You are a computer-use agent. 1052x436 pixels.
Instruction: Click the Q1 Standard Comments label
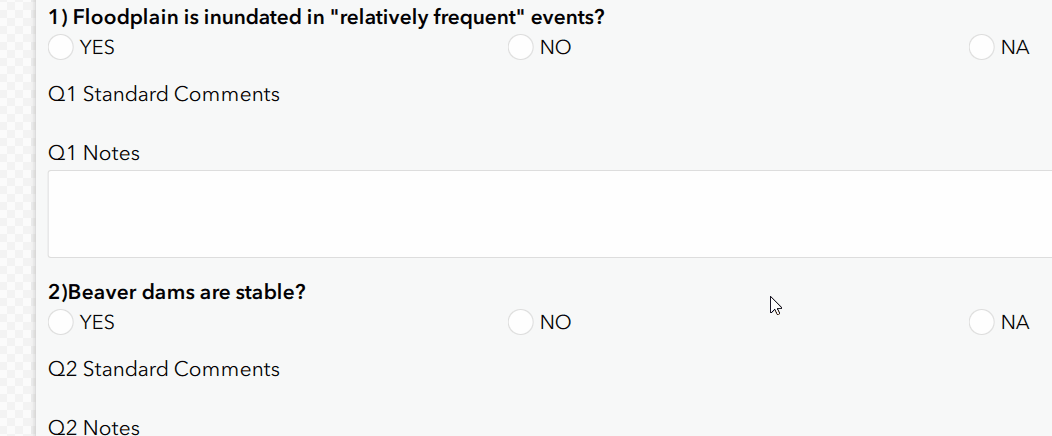(x=164, y=95)
